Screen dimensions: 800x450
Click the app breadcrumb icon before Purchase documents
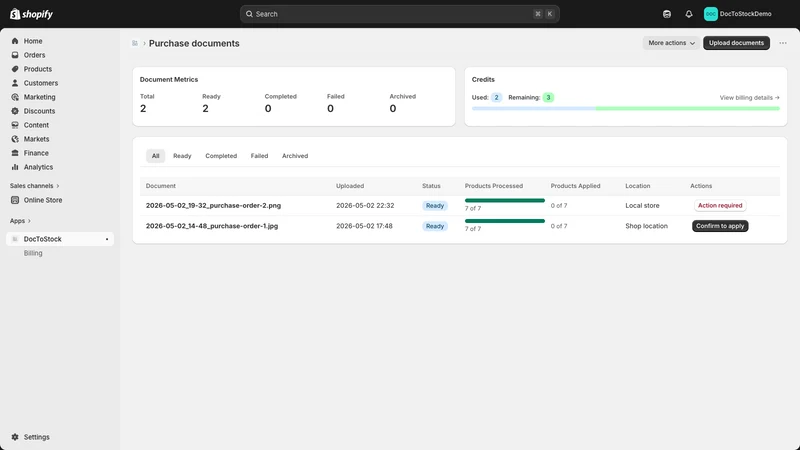(x=135, y=43)
